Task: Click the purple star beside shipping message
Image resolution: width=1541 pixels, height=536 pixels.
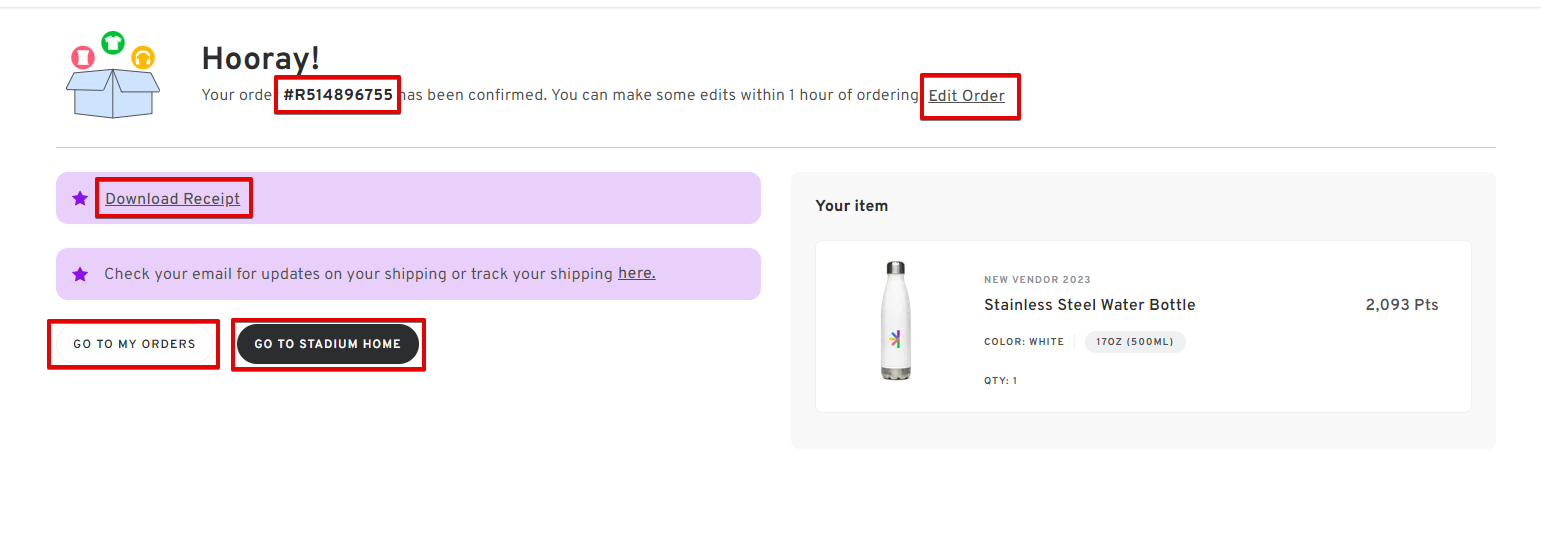Action: 80,274
